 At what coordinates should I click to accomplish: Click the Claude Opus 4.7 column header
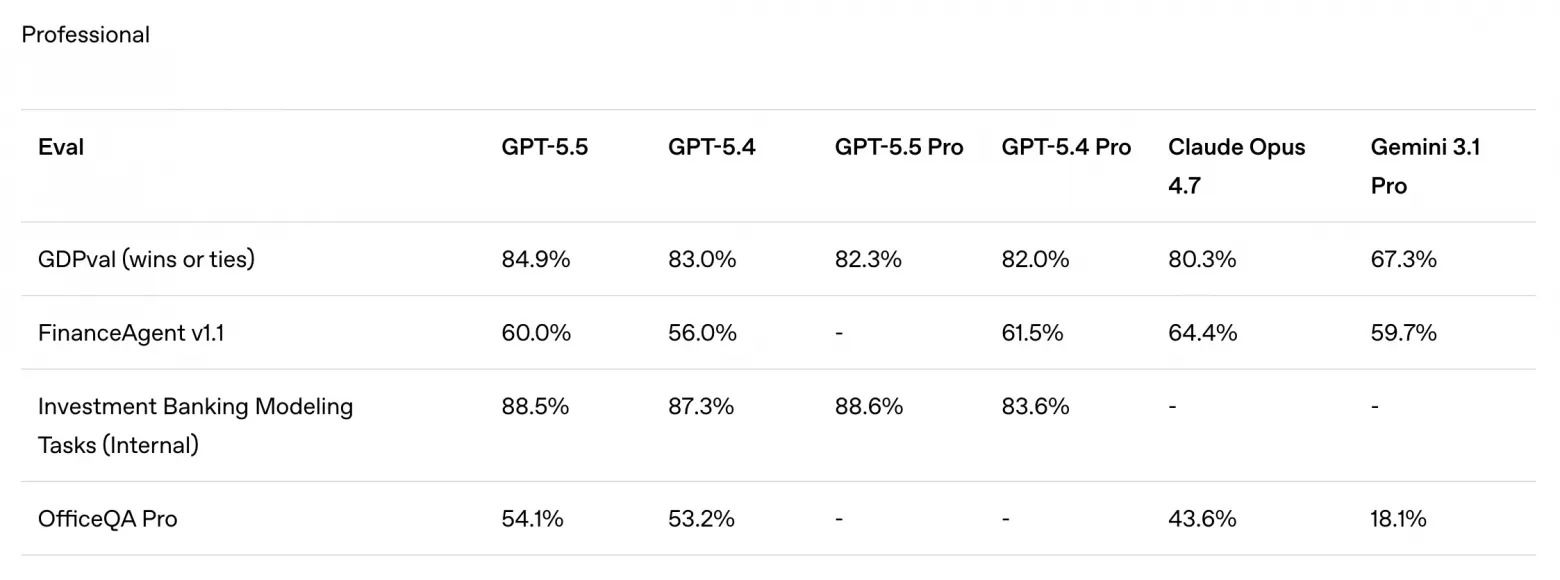pos(1237,166)
